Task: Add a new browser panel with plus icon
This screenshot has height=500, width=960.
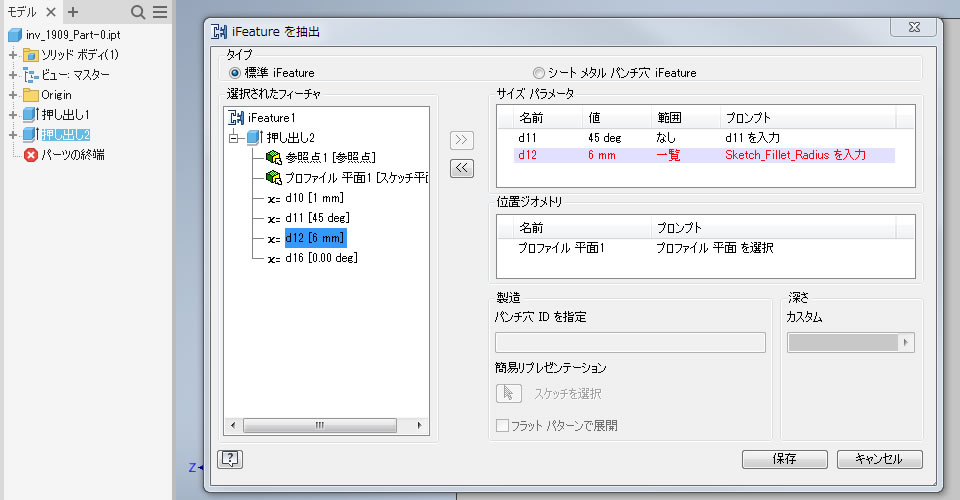Action: [73, 12]
